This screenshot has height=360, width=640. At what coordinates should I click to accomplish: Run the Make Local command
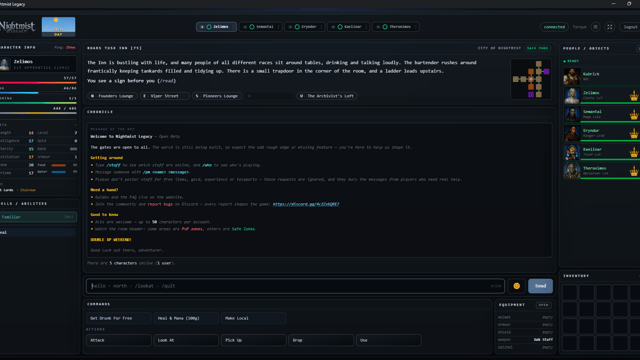(253, 318)
